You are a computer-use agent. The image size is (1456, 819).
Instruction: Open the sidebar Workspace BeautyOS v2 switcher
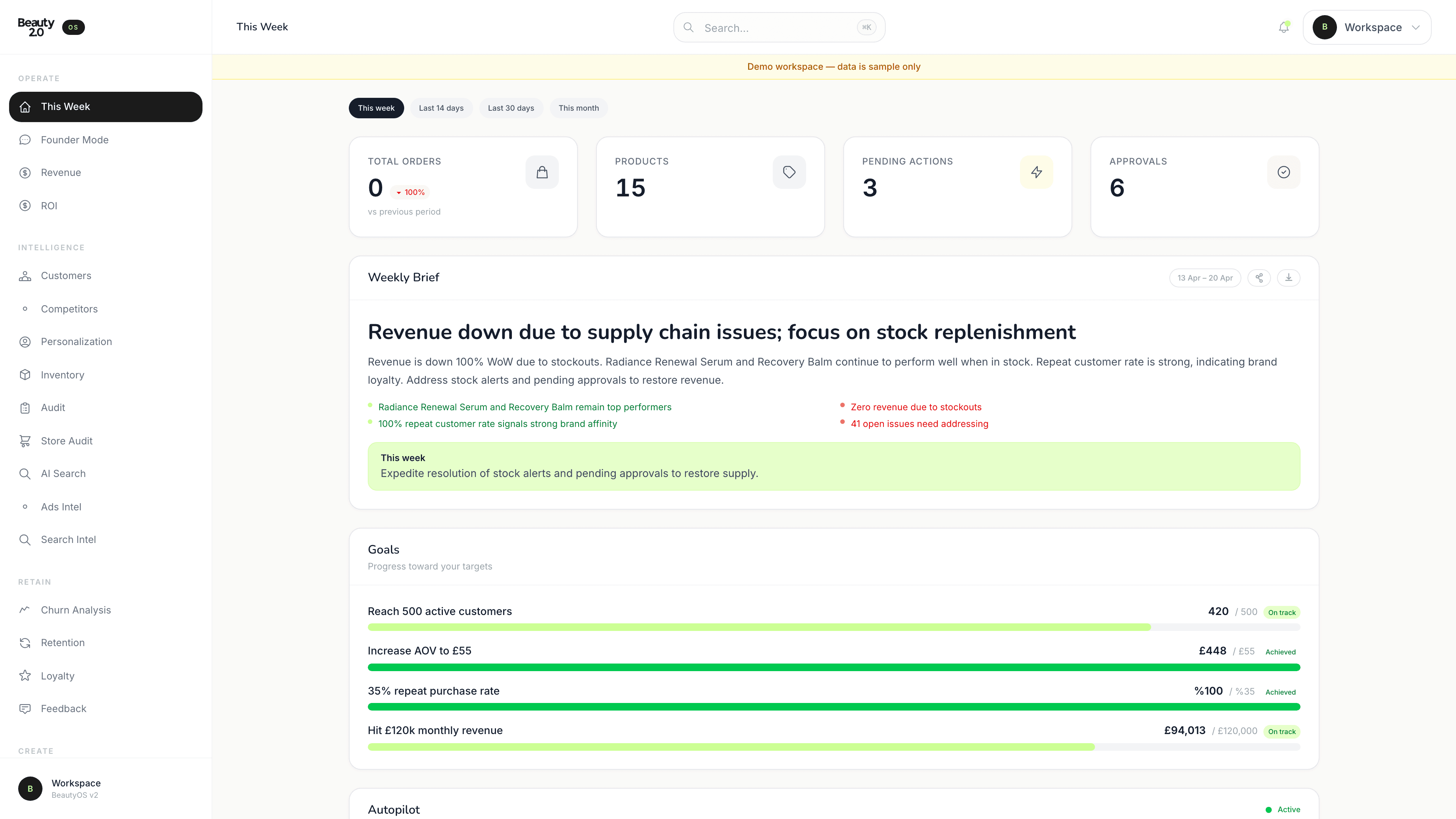106,789
